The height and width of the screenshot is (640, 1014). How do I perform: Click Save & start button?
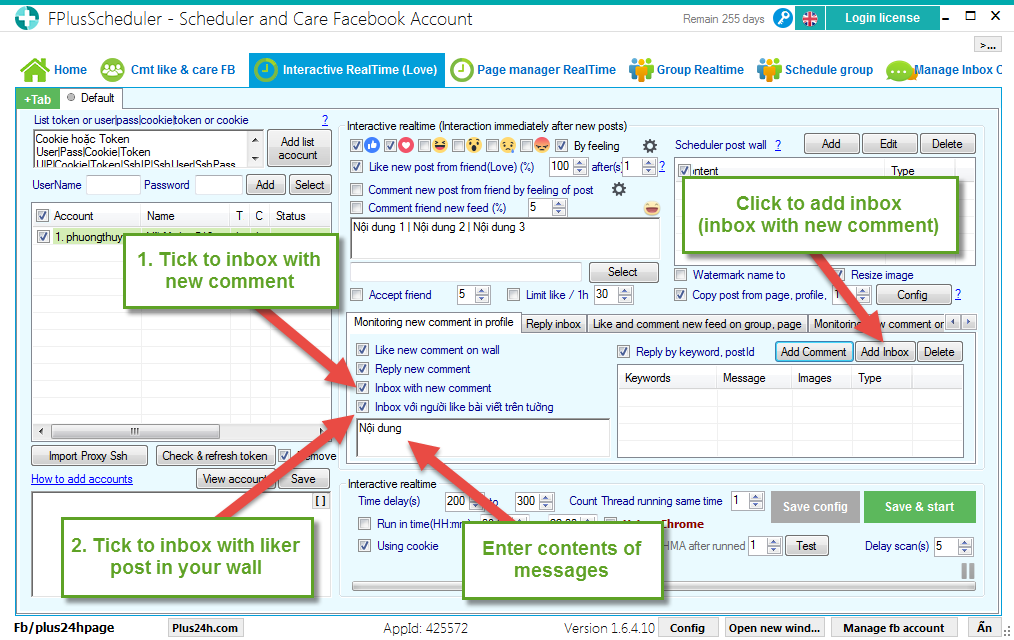coord(920,507)
